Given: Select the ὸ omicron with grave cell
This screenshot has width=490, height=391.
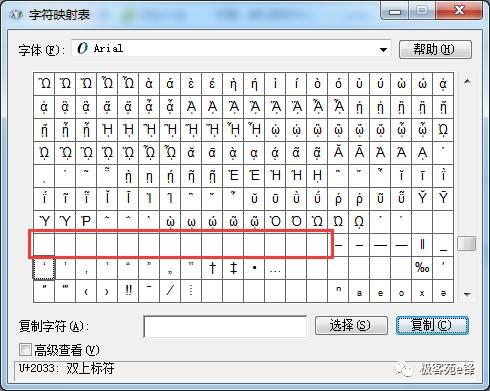Looking at the screenshot, I should 317,84.
